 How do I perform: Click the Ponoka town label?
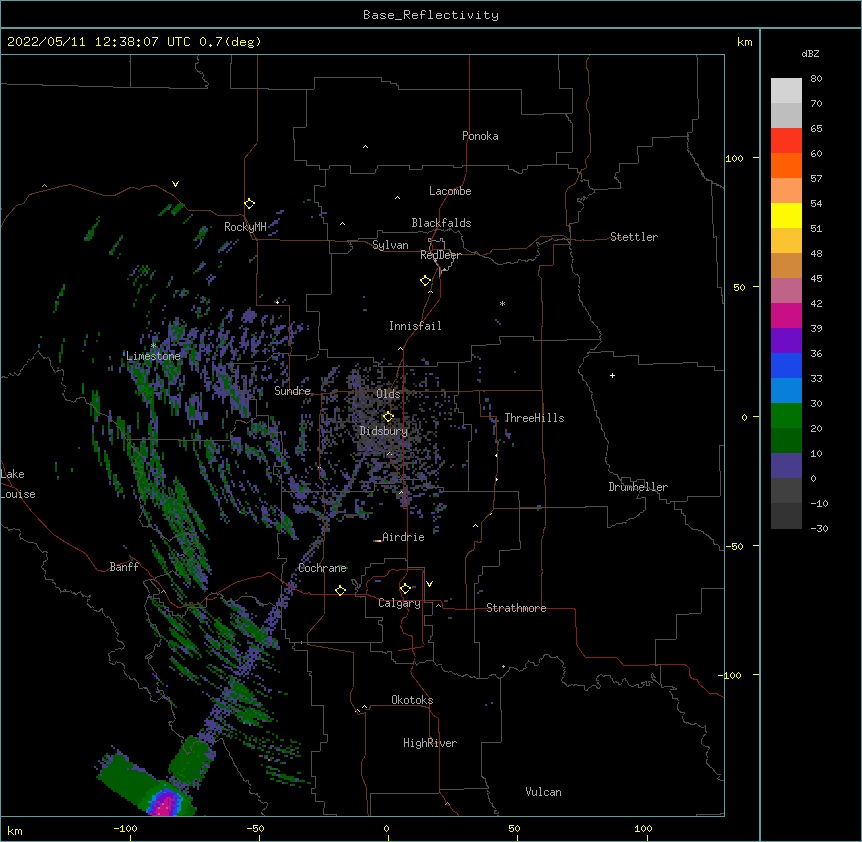tap(480, 136)
